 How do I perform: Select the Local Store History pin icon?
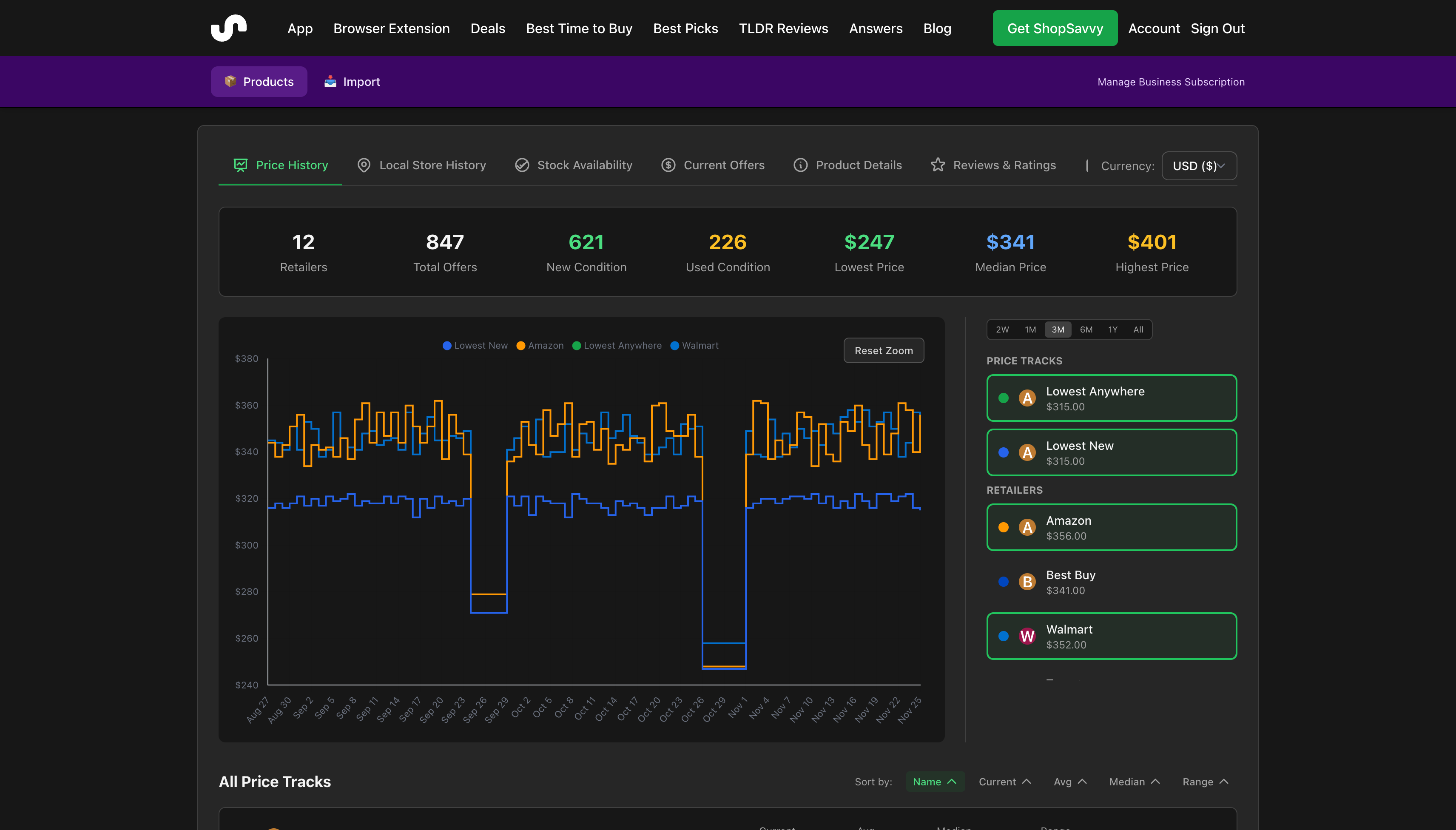pyautogui.click(x=364, y=165)
